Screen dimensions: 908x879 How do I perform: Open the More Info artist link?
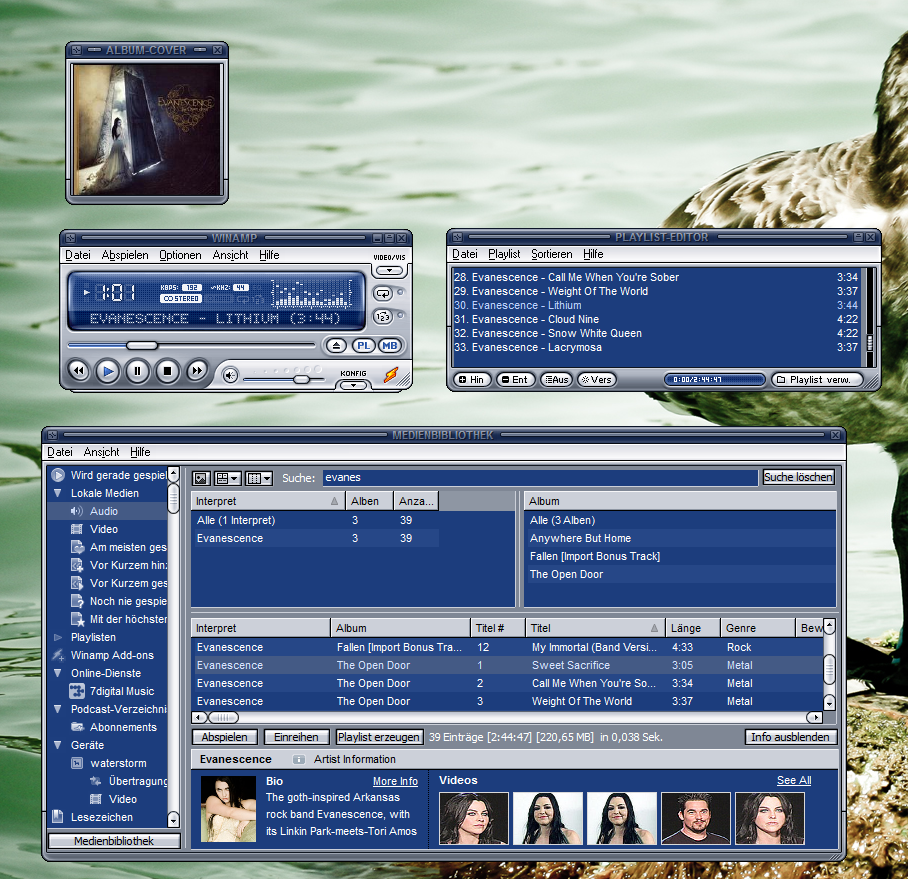pos(395,781)
